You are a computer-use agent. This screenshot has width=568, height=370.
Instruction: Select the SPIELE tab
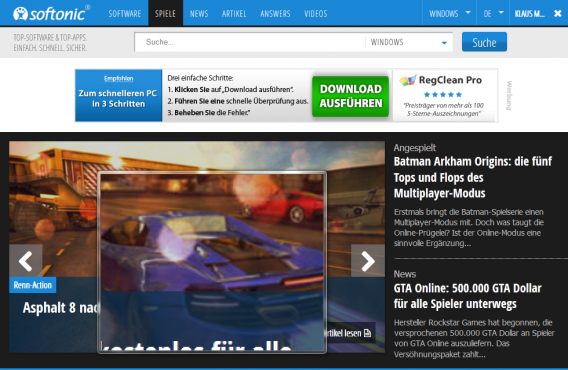tap(165, 13)
